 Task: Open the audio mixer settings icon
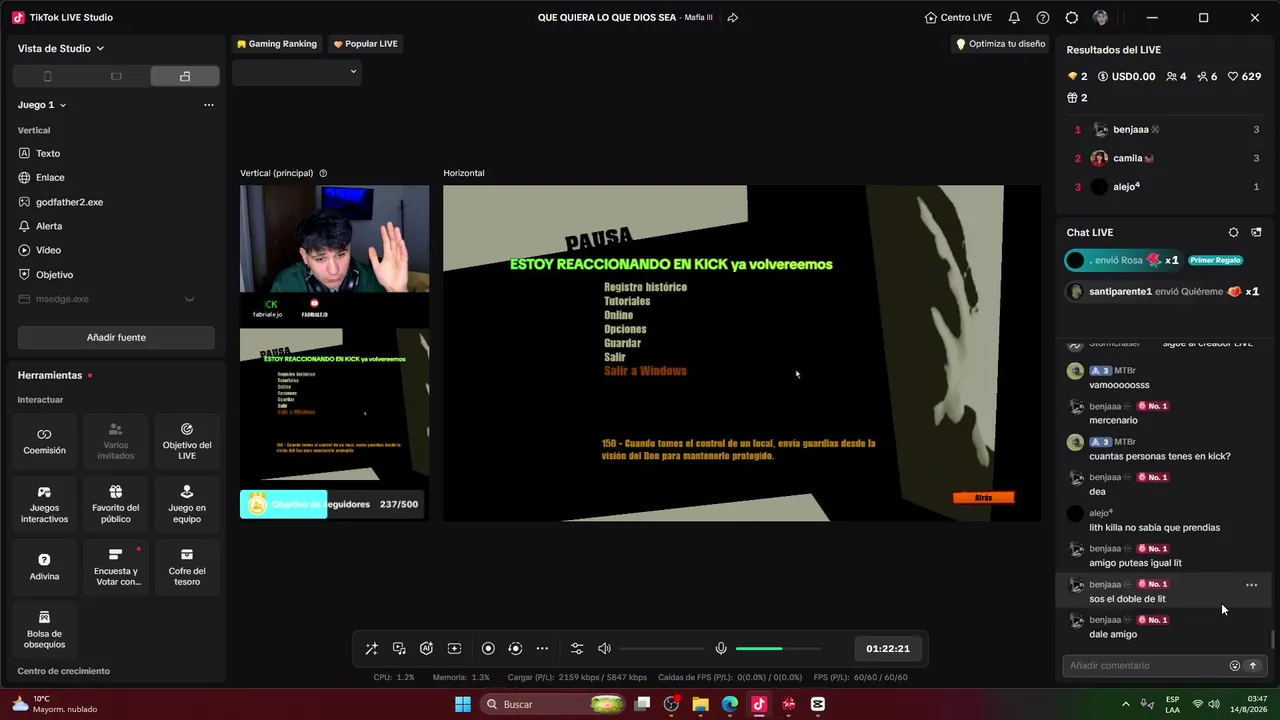click(x=577, y=649)
